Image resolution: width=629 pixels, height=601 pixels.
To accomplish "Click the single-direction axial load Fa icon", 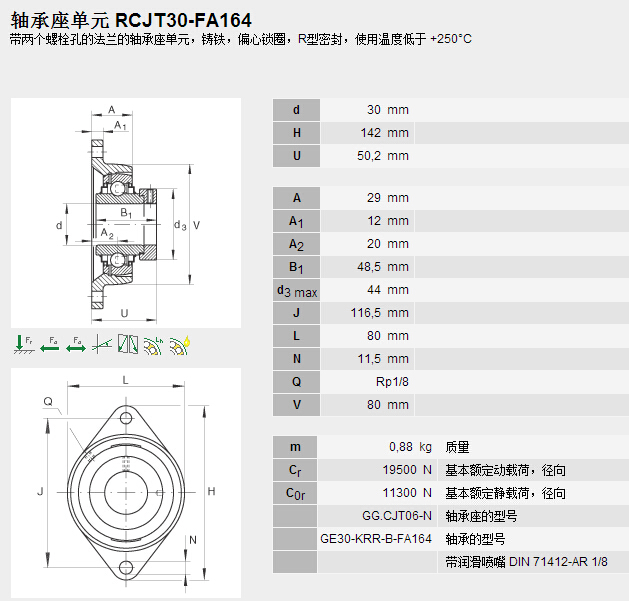I will [x=49, y=344].
